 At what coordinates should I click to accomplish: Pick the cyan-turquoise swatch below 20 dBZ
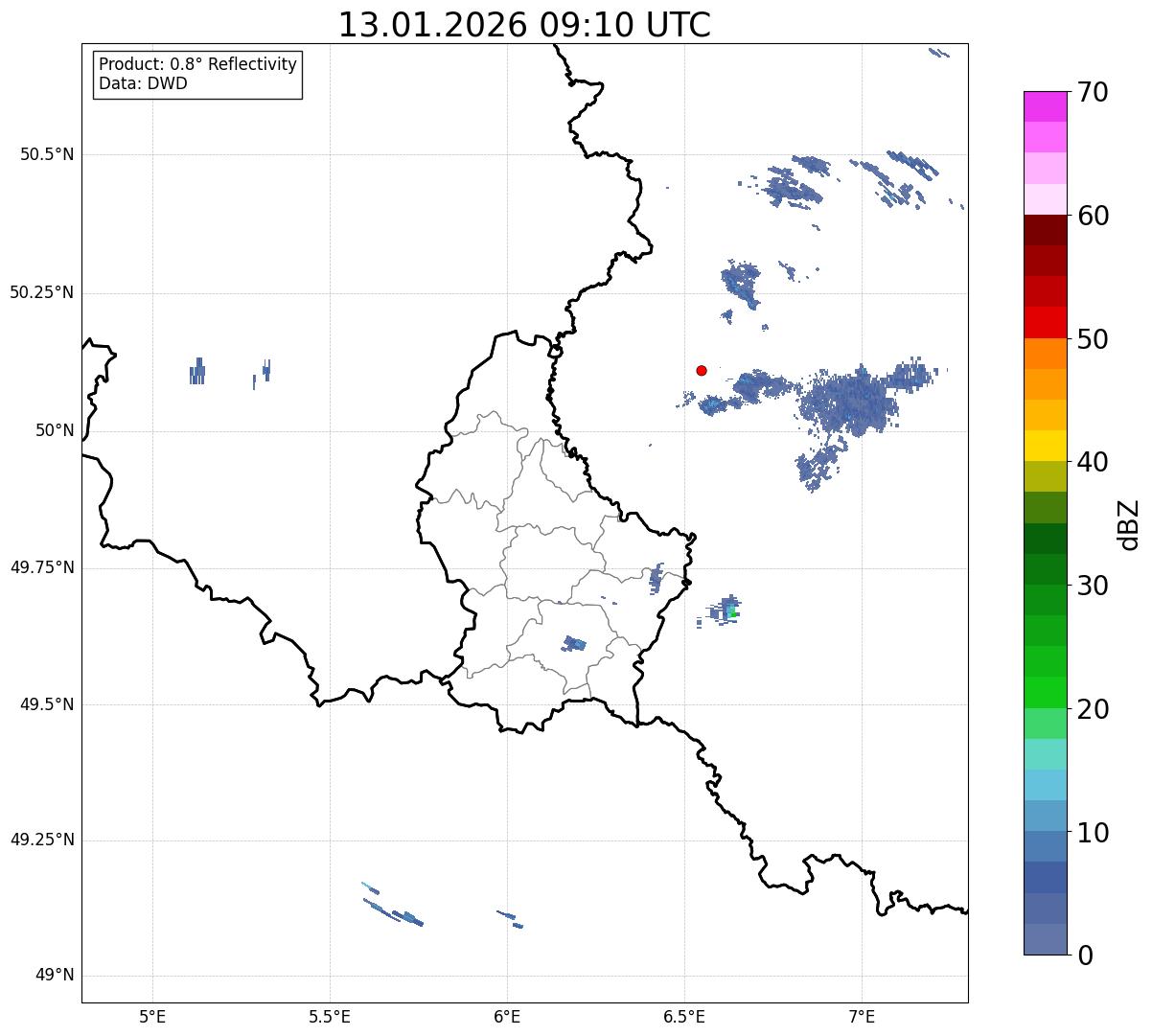click(x=1045, y=754)
